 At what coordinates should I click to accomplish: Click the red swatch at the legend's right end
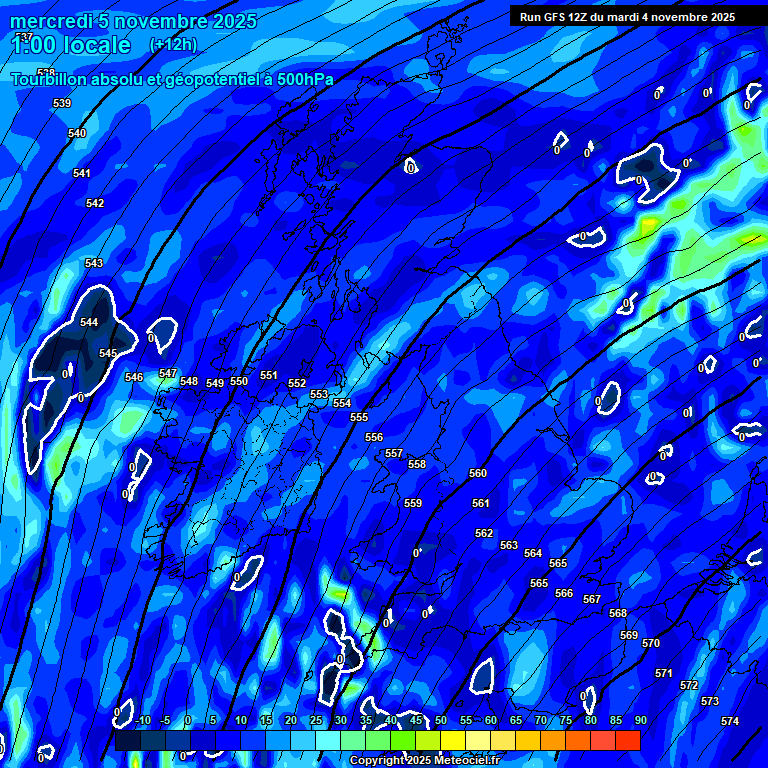pyautogui.click(x=627, y=741)
